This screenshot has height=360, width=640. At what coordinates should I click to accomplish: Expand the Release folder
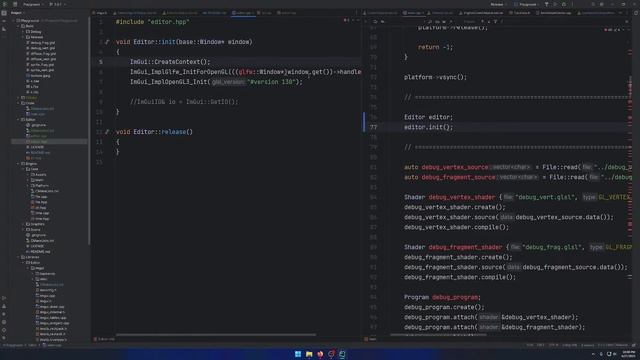coord(23,37)
